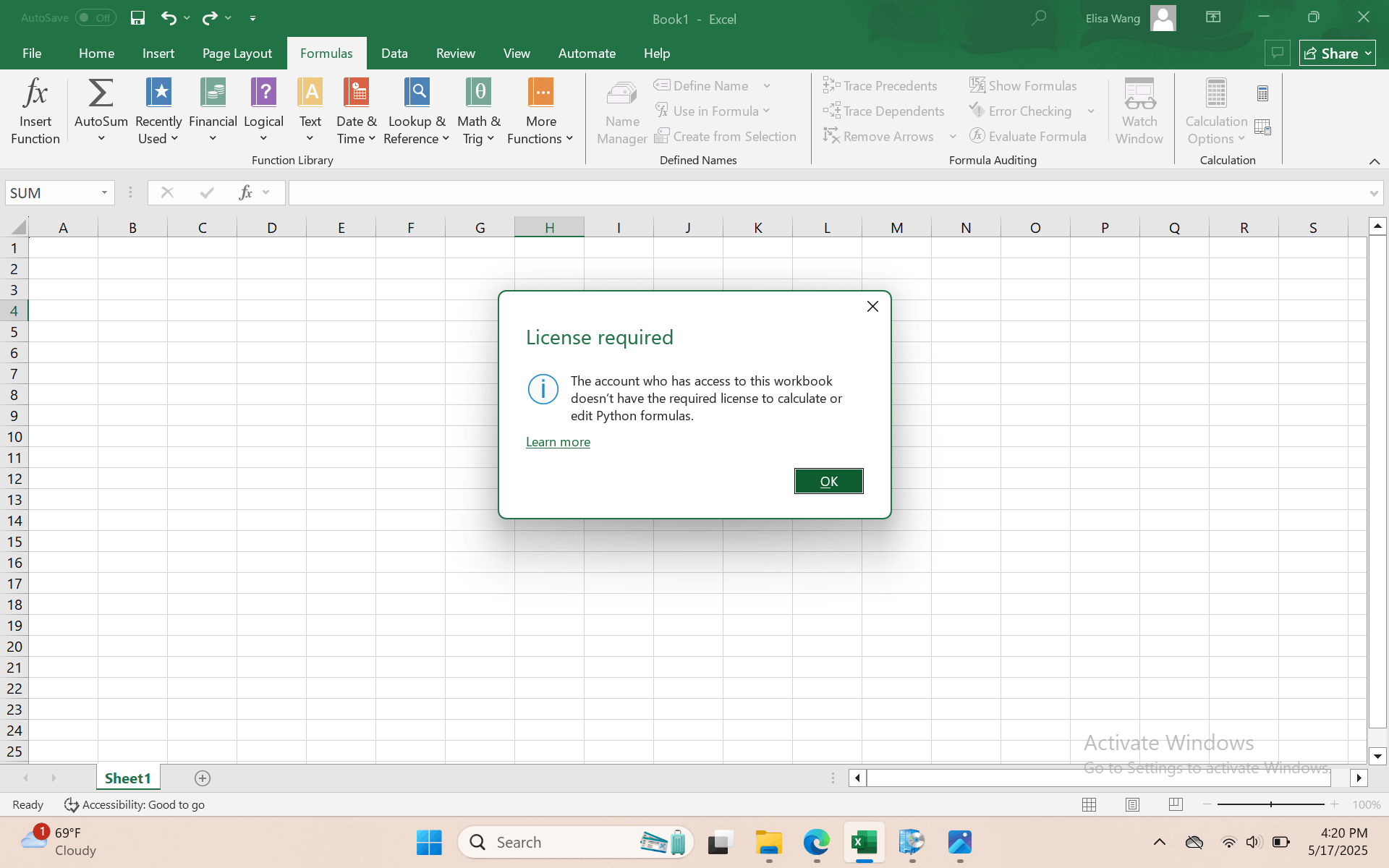Open the Share button dropdown
1389x868 pixels.
tap(1368, 54)
